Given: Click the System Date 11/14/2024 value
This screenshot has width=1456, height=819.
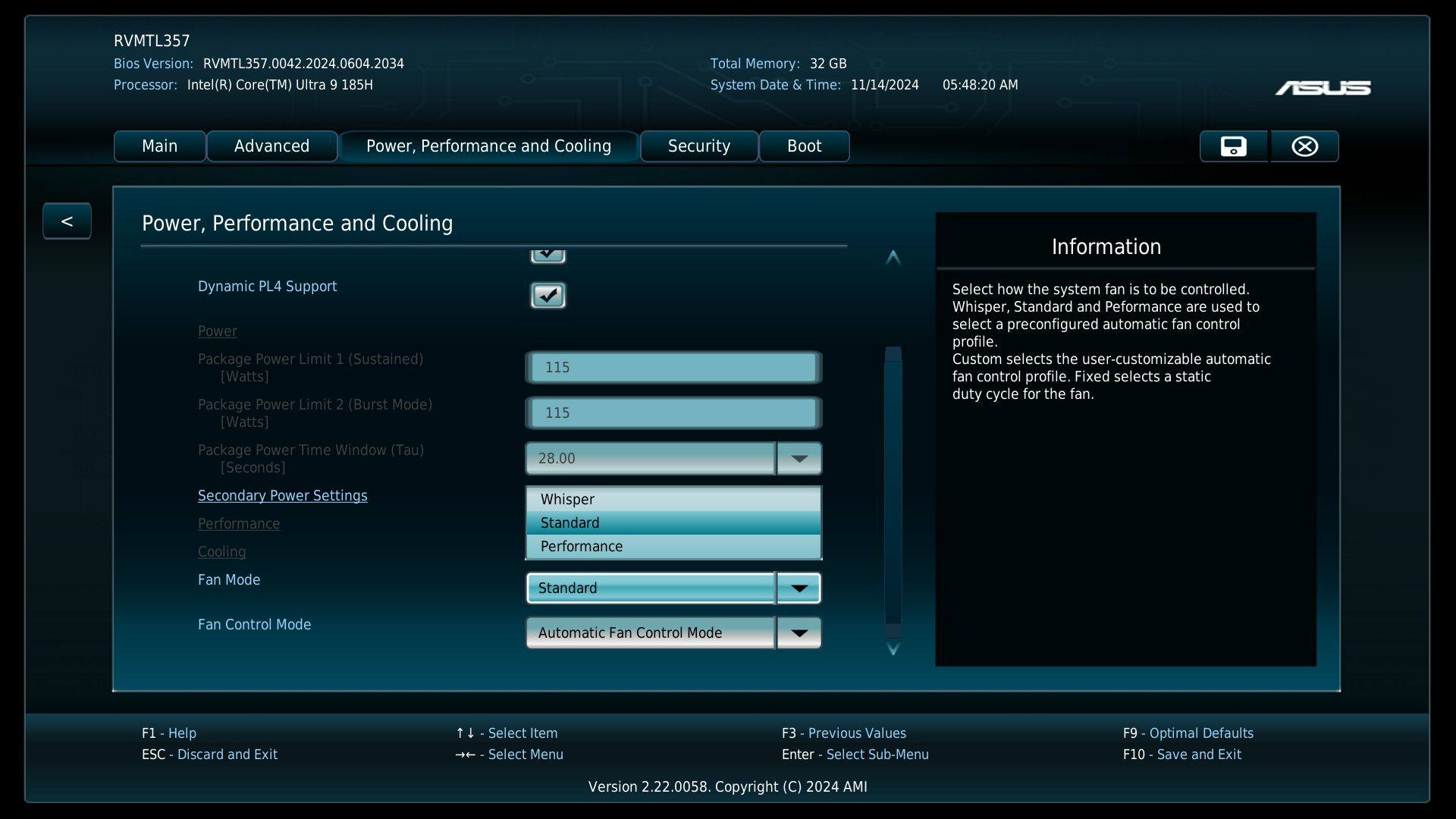Looking at the screenshot, I should point(884,85).
